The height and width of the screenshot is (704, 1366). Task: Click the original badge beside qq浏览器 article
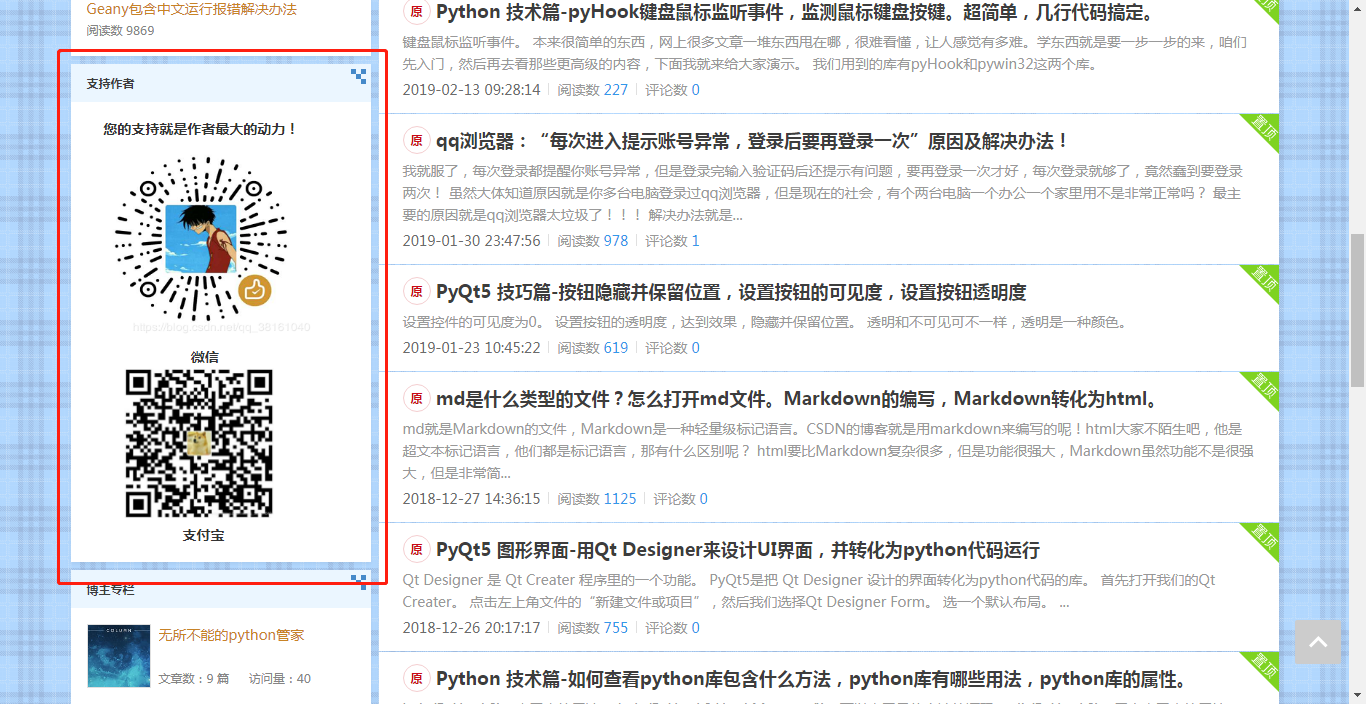(x=416, y=141)
